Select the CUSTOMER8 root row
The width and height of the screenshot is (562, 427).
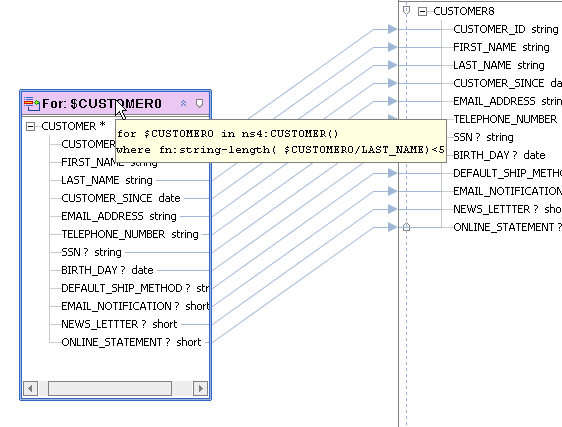tap(463, 11)
